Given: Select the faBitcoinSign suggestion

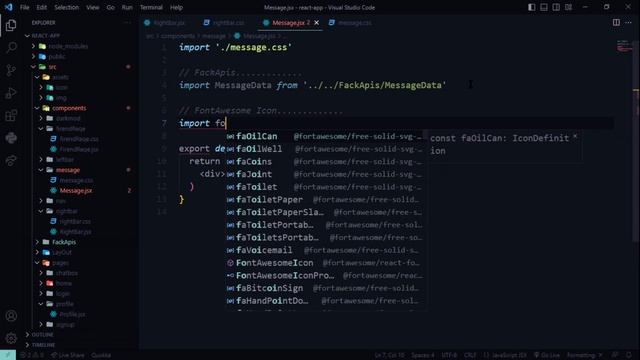Looking at the screenshot, I should point(325,288).
